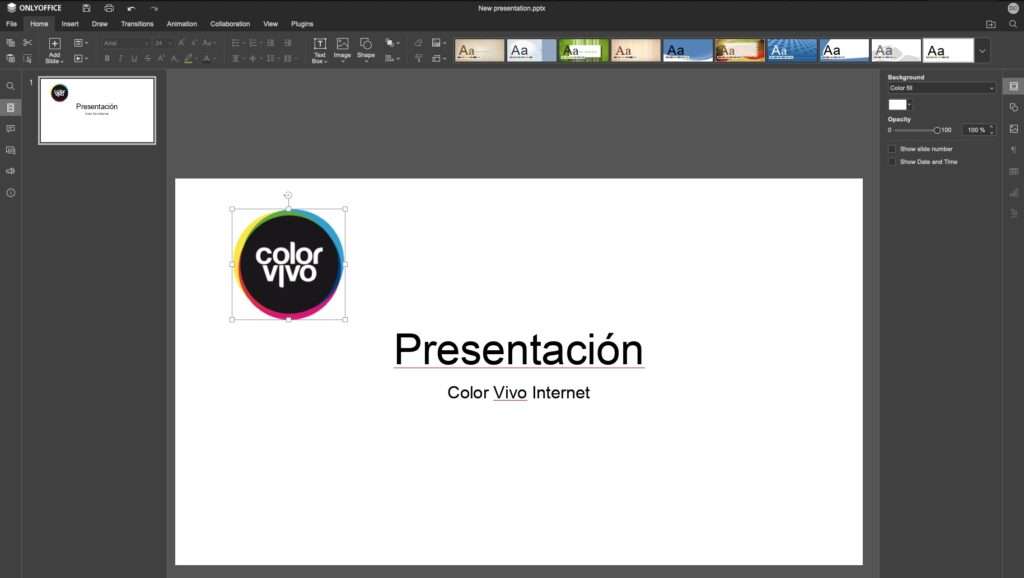Switch to the Collaboration tab
The image size is (1024, 578).
coord(230,24)
